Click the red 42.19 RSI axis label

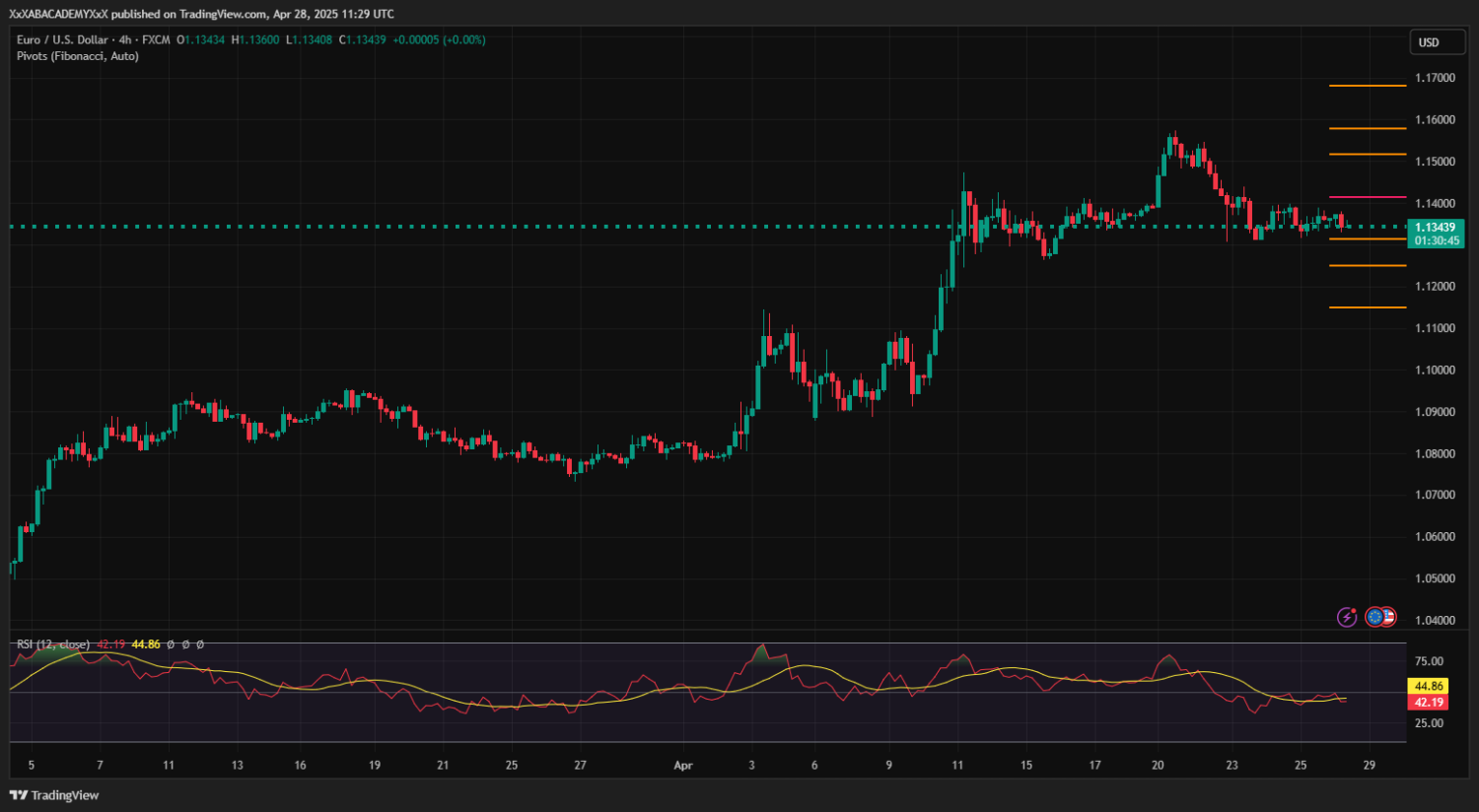[x=1428, y=703]
